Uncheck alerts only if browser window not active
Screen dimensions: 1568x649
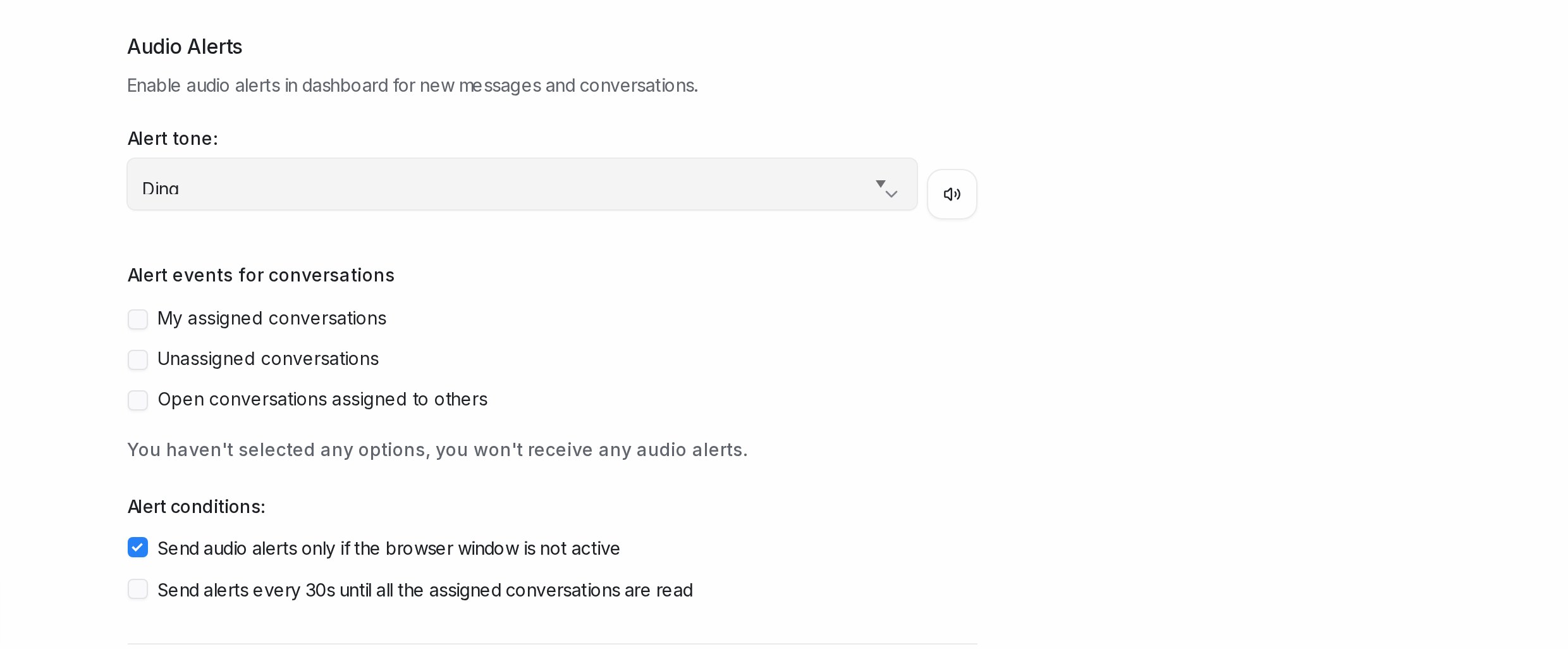coord(138,547)
